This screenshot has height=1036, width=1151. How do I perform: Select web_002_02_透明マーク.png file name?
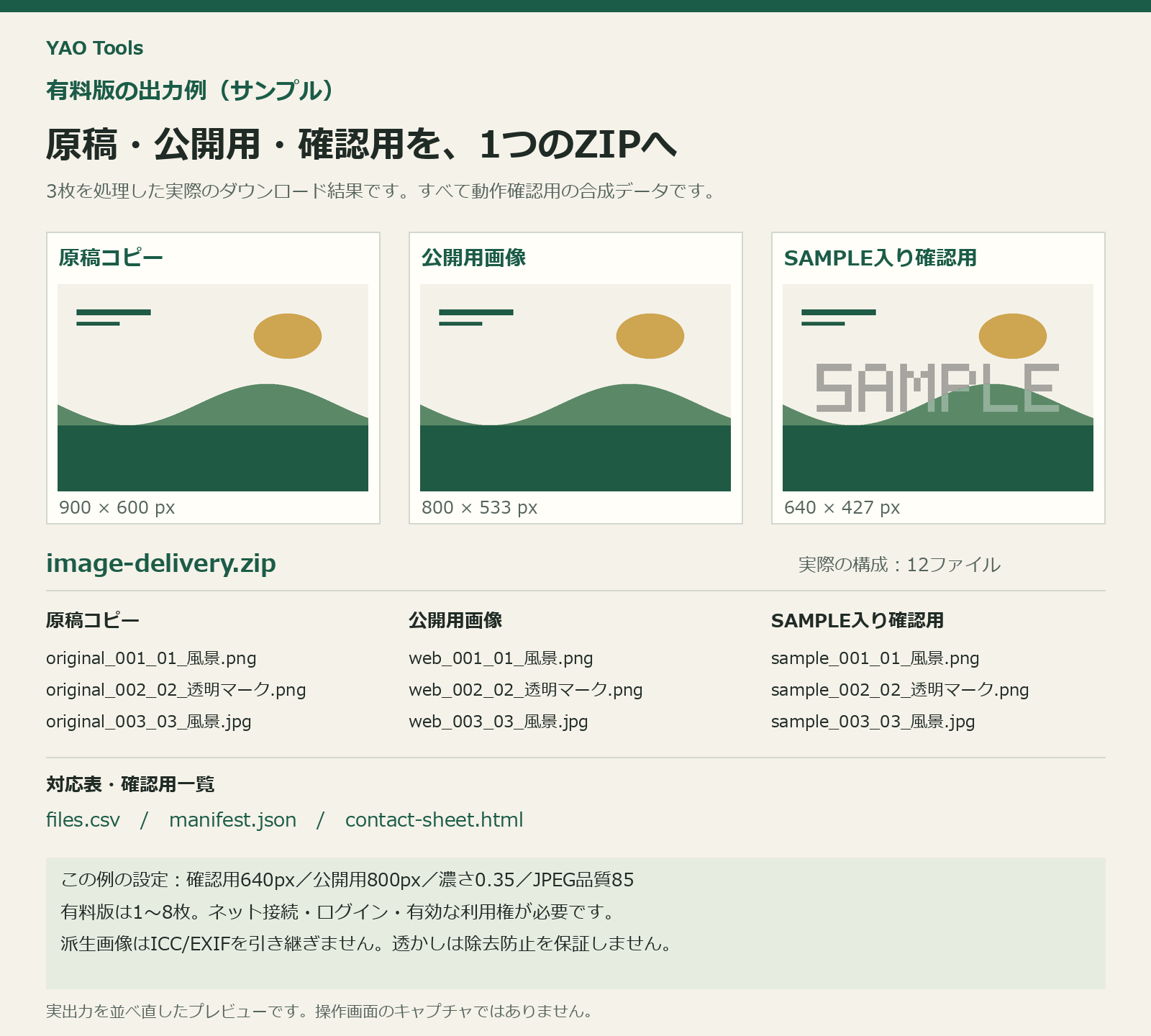[x=526, y=690]
